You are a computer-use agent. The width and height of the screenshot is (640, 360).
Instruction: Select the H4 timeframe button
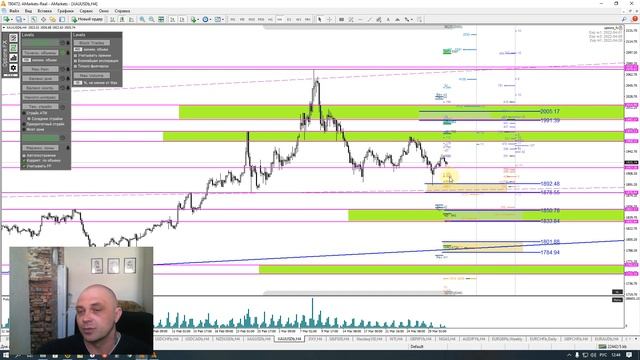pos(280,19)
